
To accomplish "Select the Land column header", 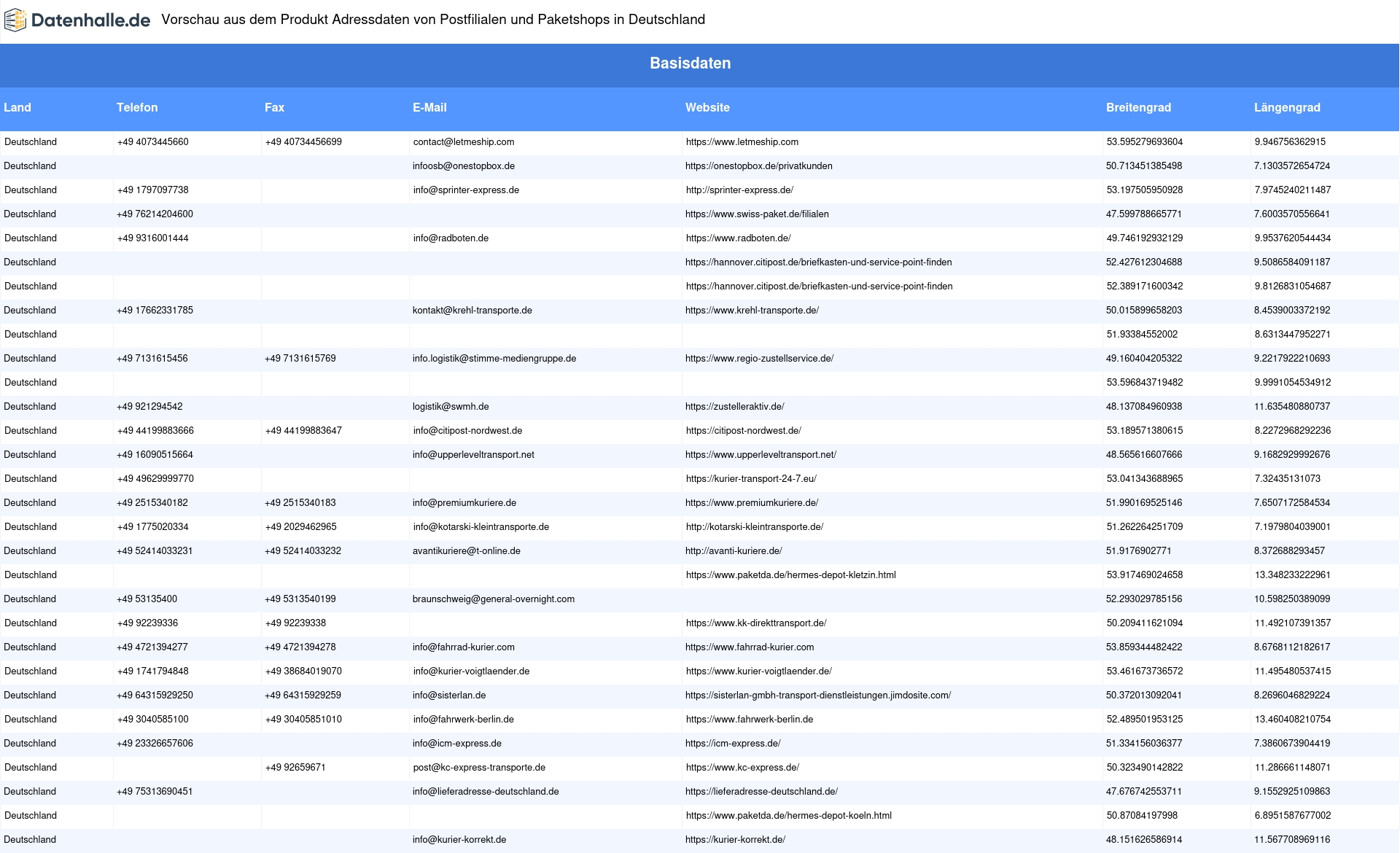I will [x=17, y=107].
